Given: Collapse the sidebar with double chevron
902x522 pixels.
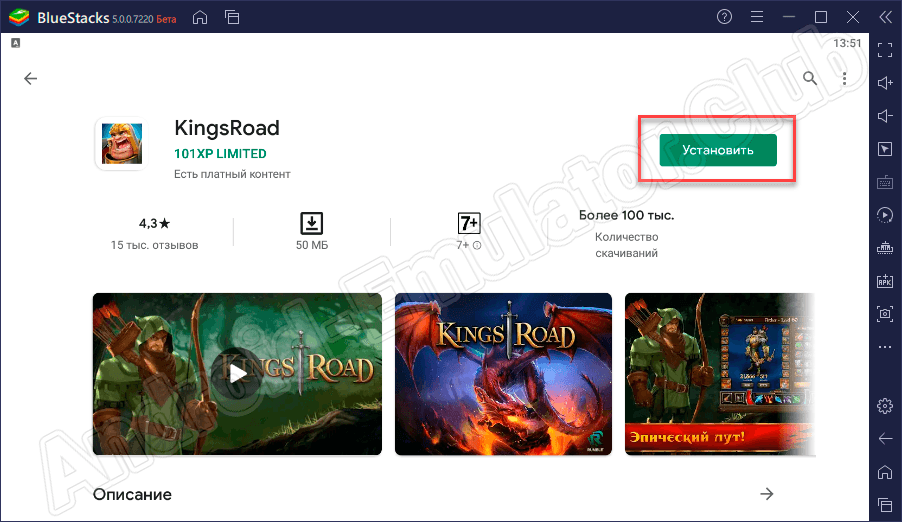Looking at the screenshot, I should click(x=884, y=17).
